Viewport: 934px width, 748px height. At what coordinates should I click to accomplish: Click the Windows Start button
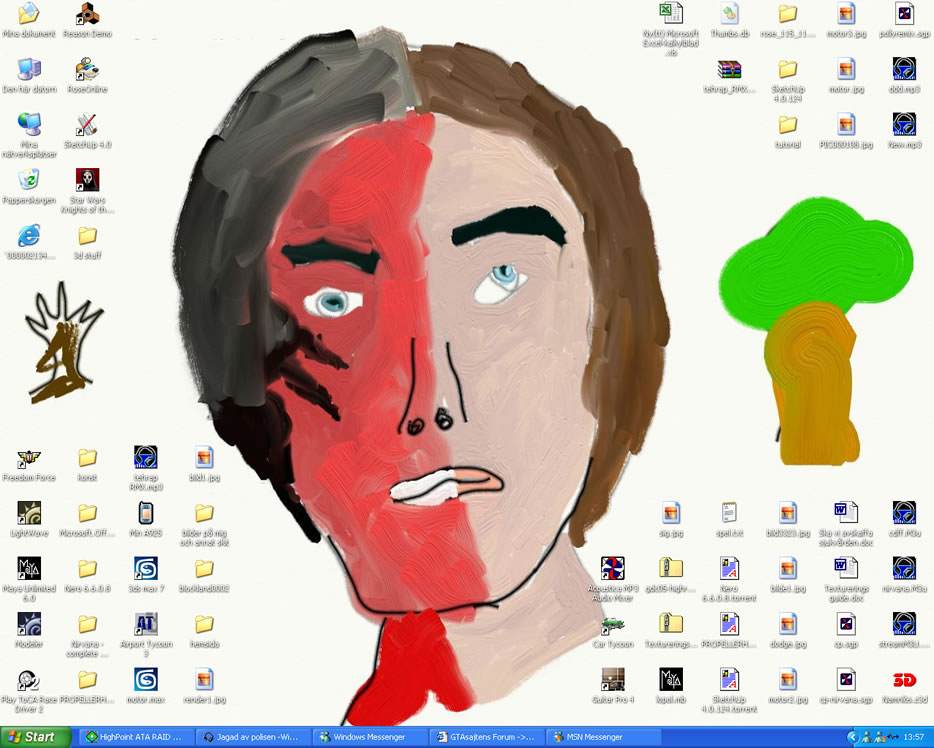34,737
